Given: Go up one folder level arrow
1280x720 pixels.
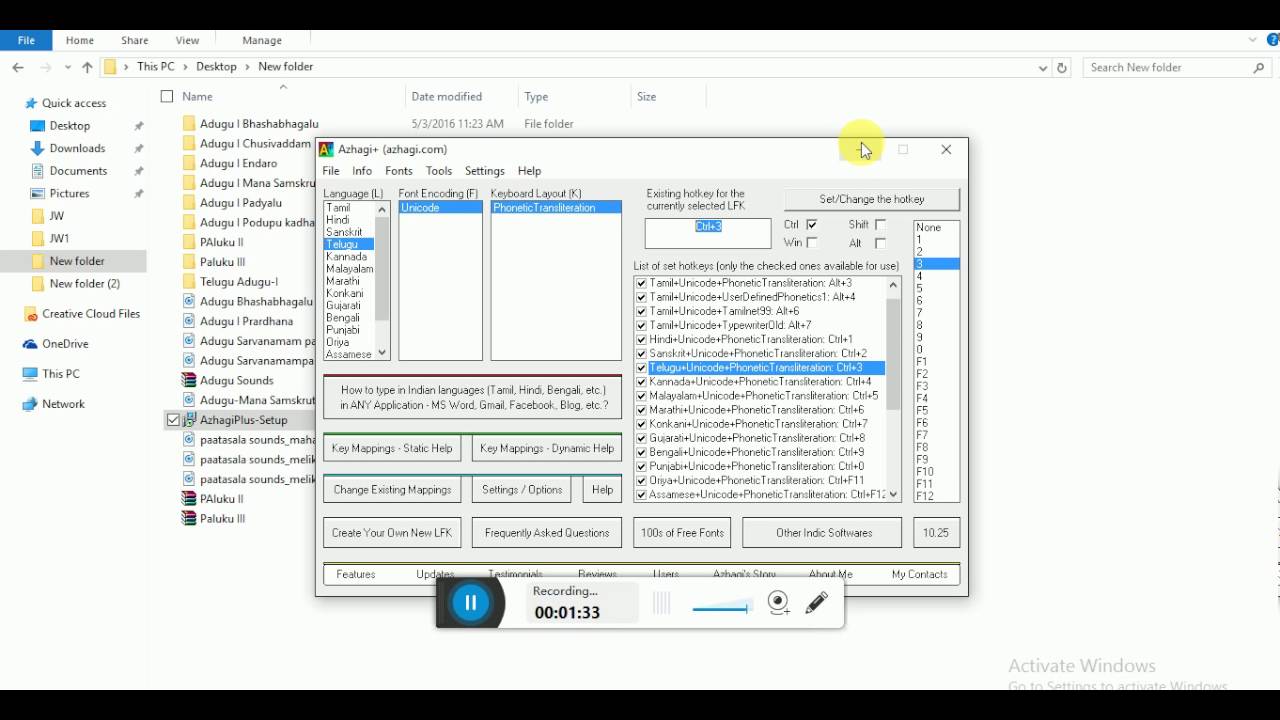Looking at the screenshot, I should [87, 67].
